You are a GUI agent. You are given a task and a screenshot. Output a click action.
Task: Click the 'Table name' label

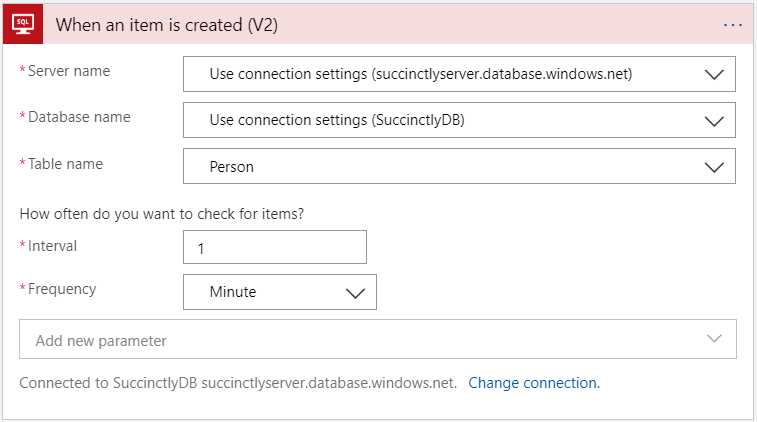[65, 164]
